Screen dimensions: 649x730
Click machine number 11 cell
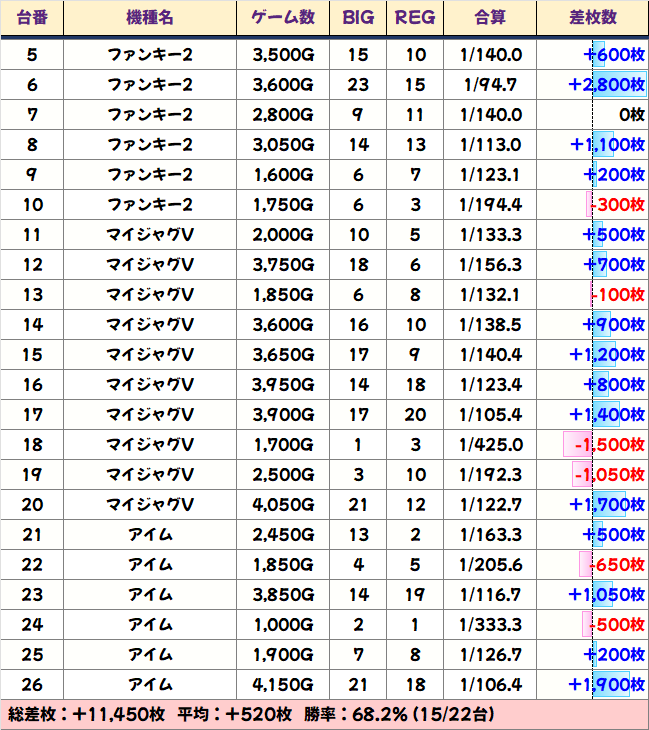32,235
